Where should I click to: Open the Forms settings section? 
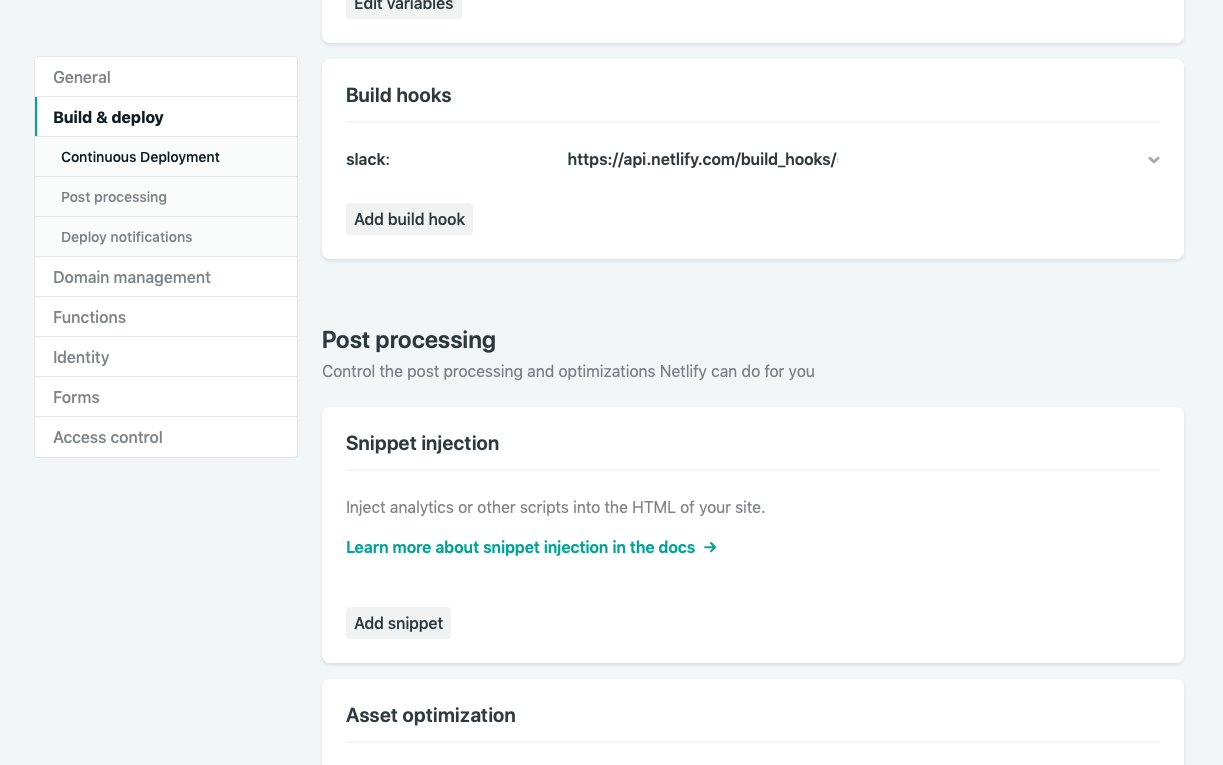tap(76, 397)
